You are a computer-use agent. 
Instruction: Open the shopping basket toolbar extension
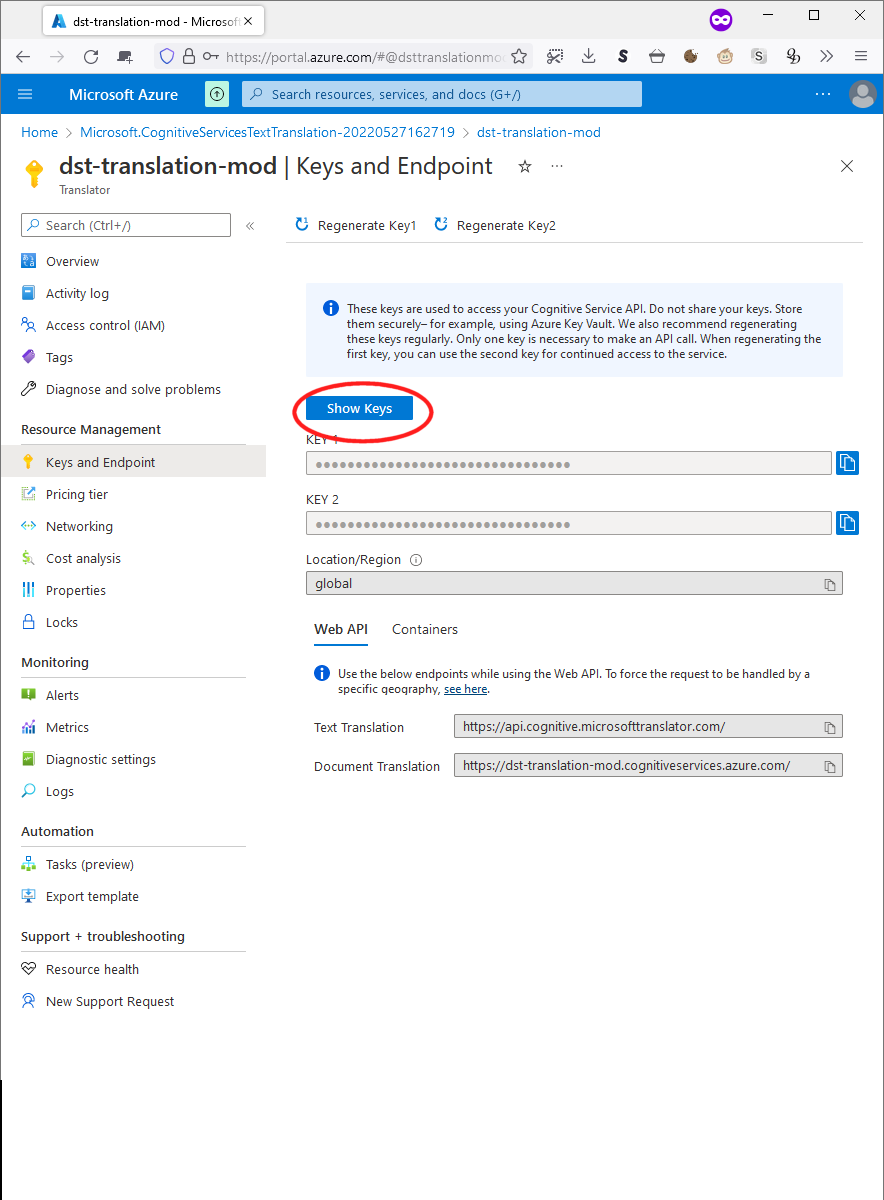coord(657,57)
